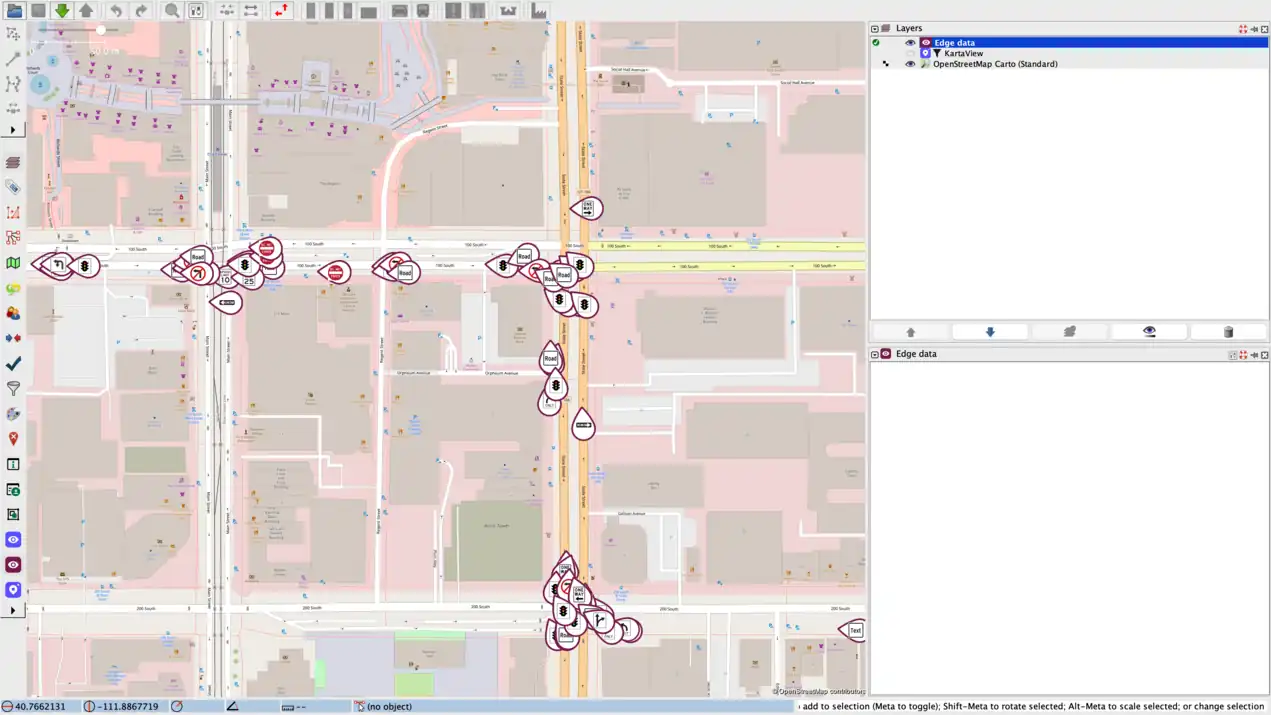This screenshot has height=715, width=1271.
Task: Toggle the Layers list panel icon in sidebar
Action: tap(13, 162)
